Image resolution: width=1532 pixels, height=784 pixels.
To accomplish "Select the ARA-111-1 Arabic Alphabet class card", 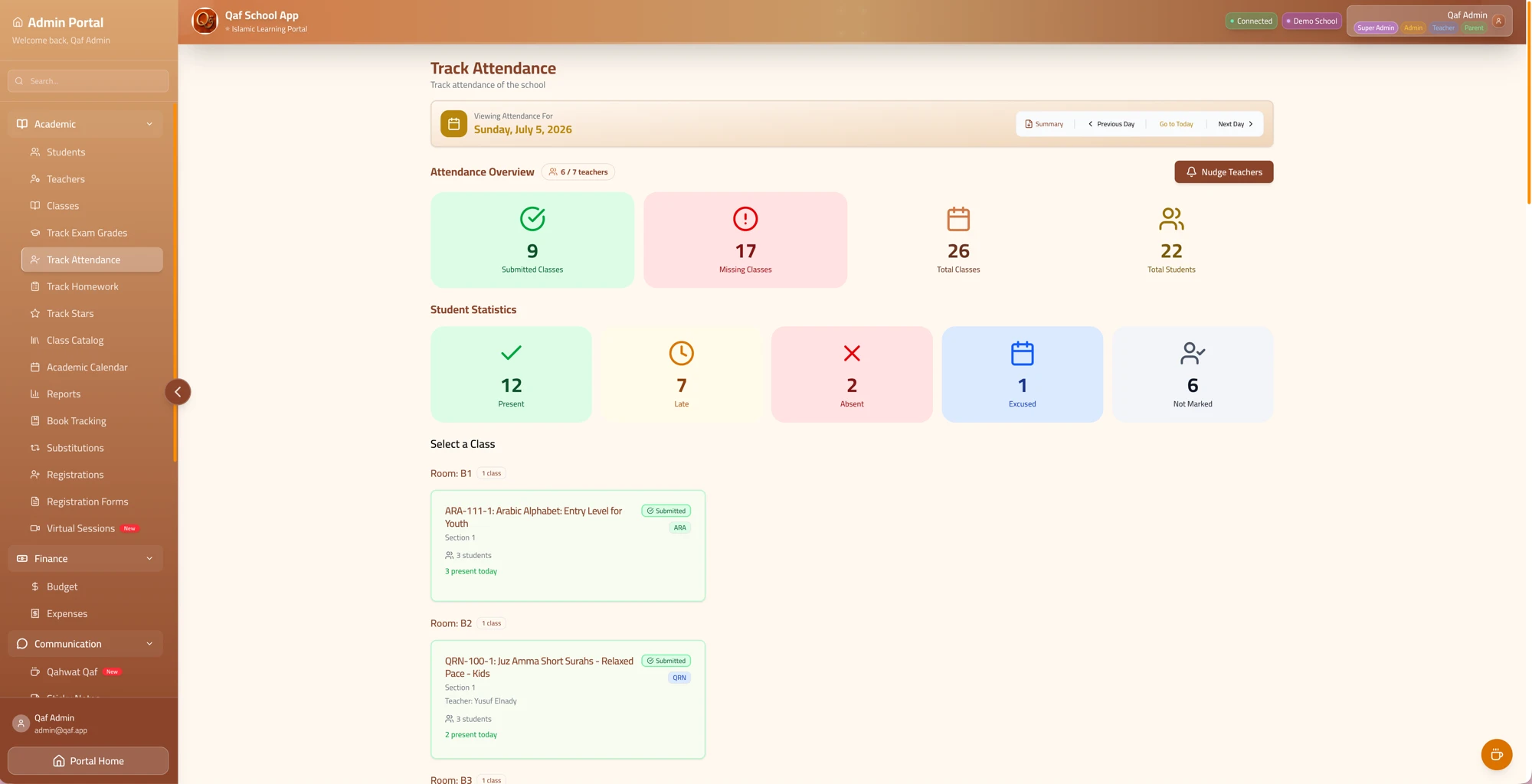I will [x=568, y=546].
